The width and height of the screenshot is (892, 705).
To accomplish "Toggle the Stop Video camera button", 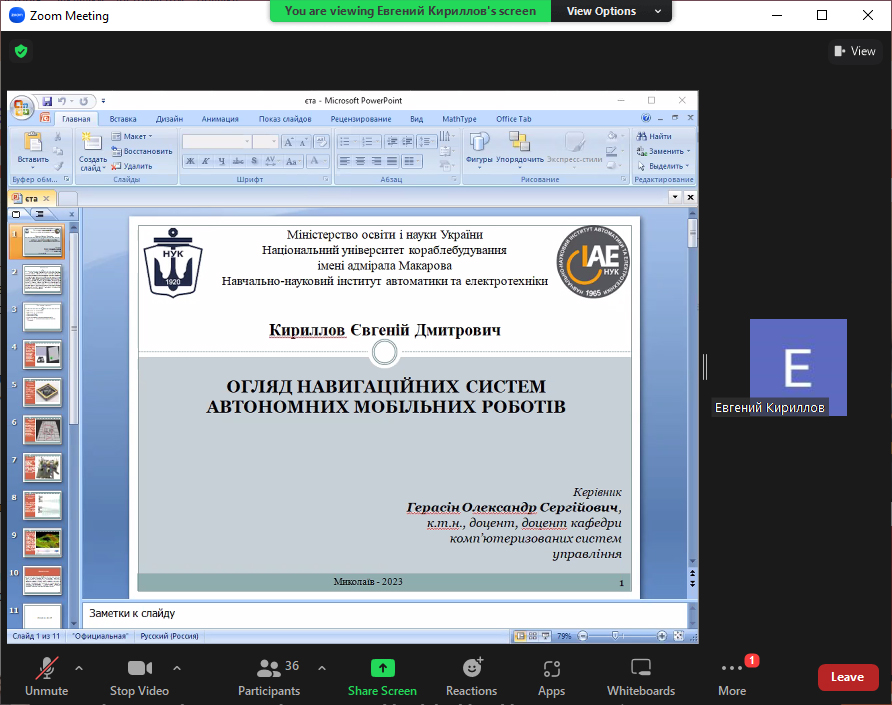I will click(137, 668).
